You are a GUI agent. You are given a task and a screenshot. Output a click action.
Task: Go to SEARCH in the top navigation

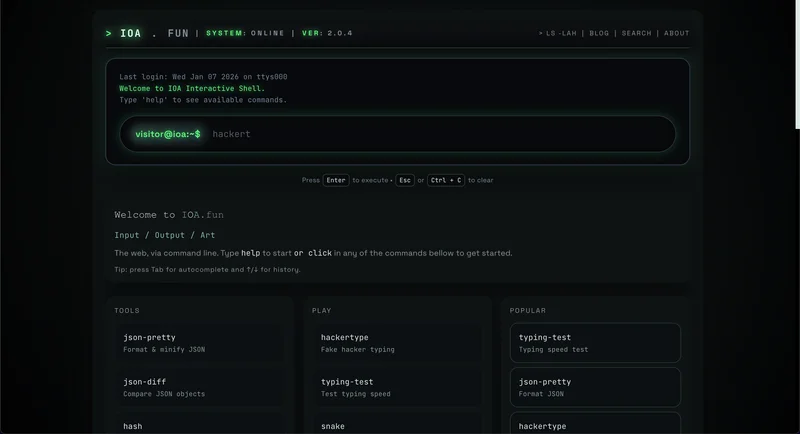(636, 33)
